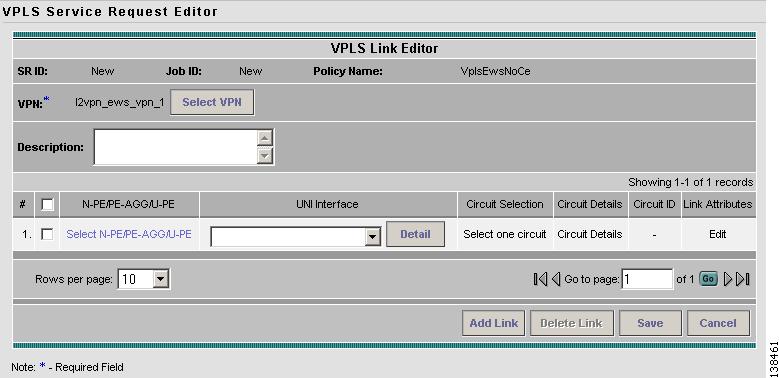The image size is (779, 378).
Task: Open the UNI Interface dropdown
Action: 373,237
